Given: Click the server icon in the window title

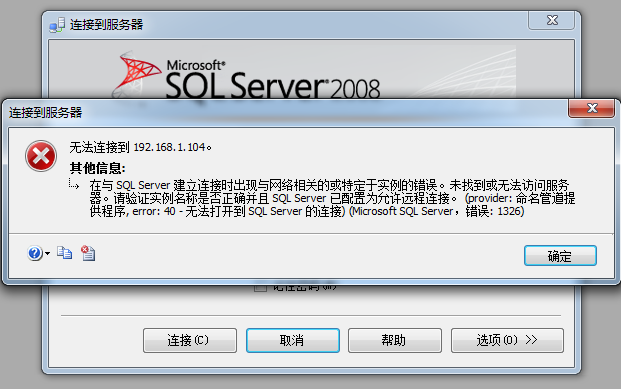Looking at the screenshot, I should tap(57, 25).
